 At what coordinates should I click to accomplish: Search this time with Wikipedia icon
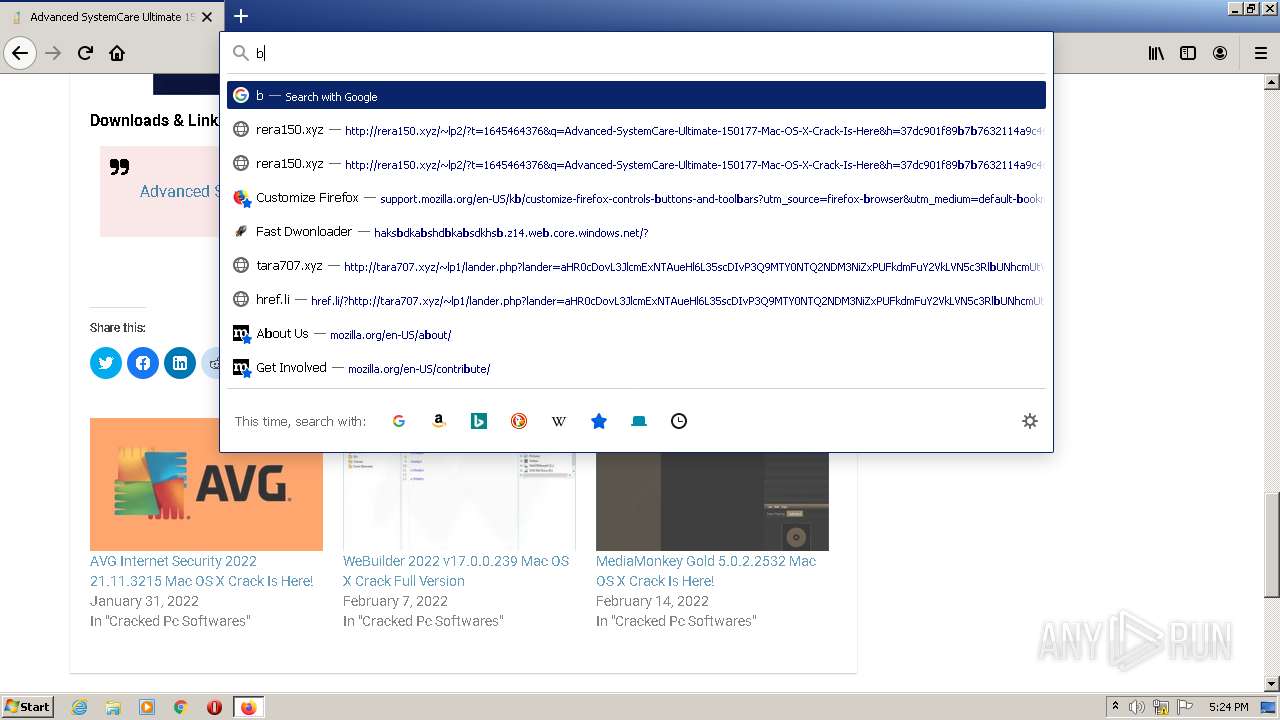coord(559,421)
